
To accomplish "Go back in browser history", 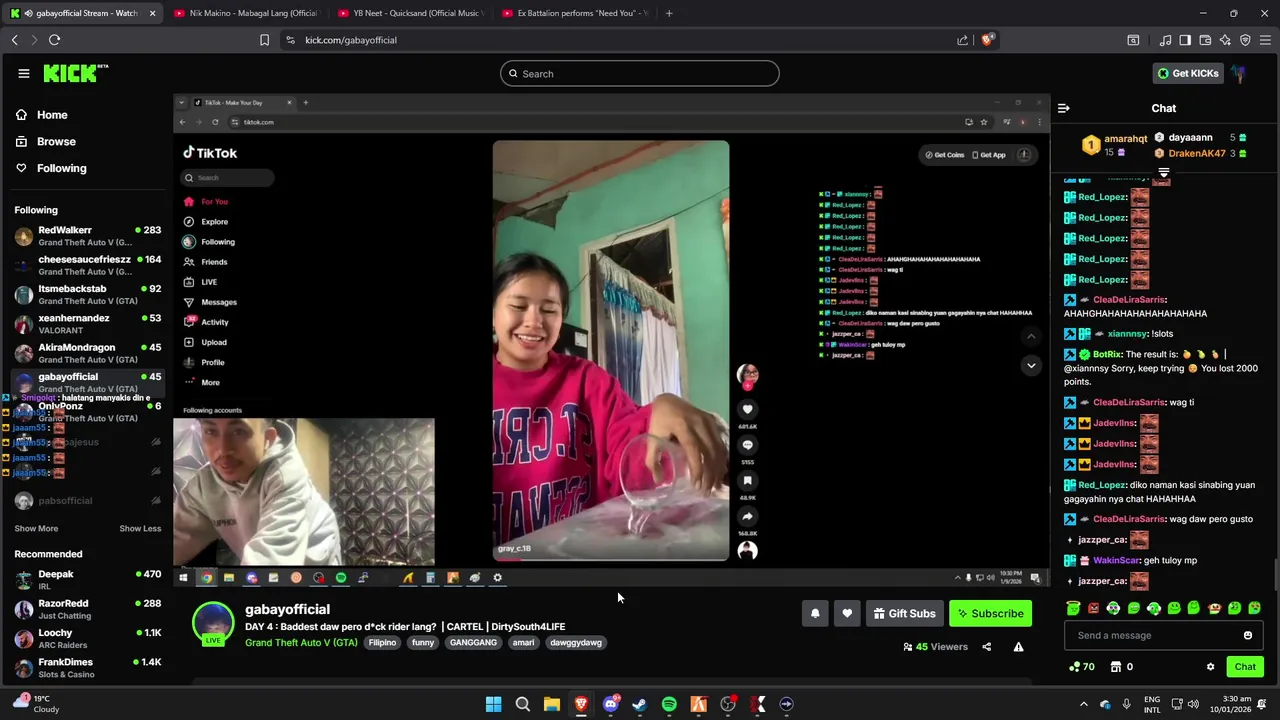I will pyautogui.click(x=14, y=40).
